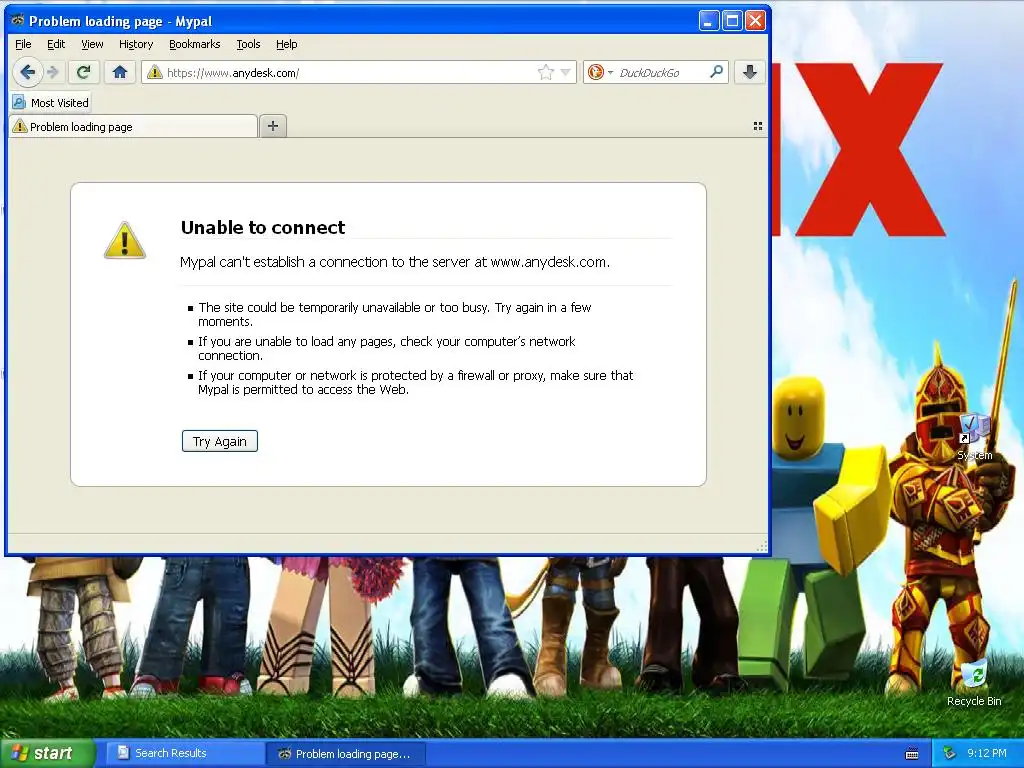Open the home page via house icon
Screen dimensions: 1024x768
[x=120, y=72]
